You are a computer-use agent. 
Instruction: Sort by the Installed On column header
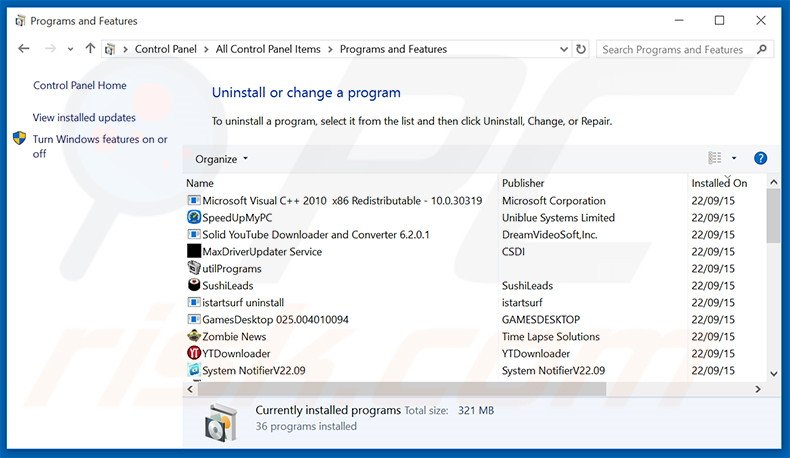click(719, 183)
